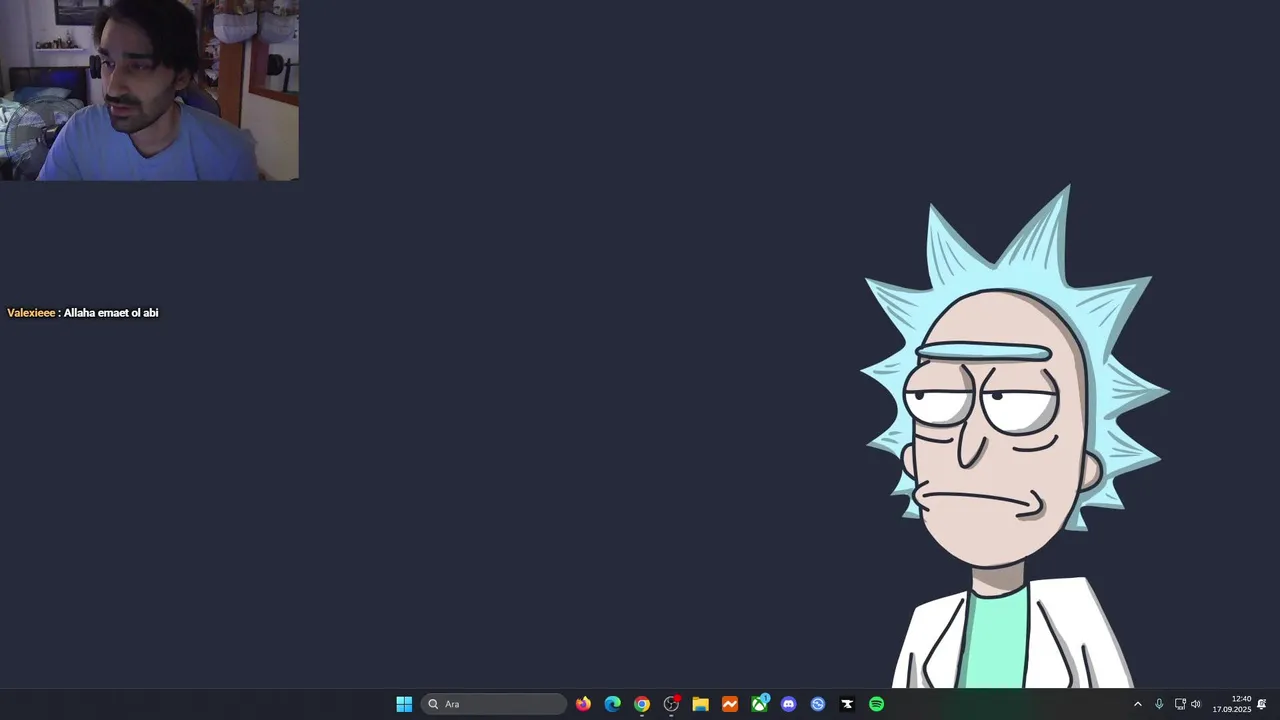
Task: Click the Ara search box
Action: pyautogui.click(x=494, y=704)
